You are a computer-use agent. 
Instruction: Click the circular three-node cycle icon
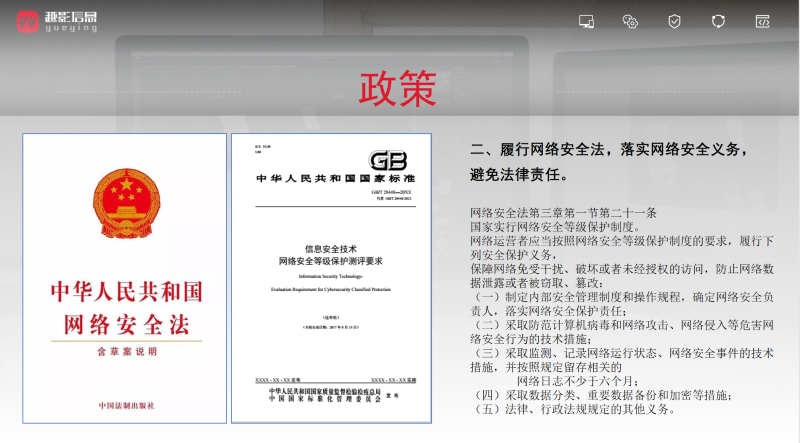(718, 21)
